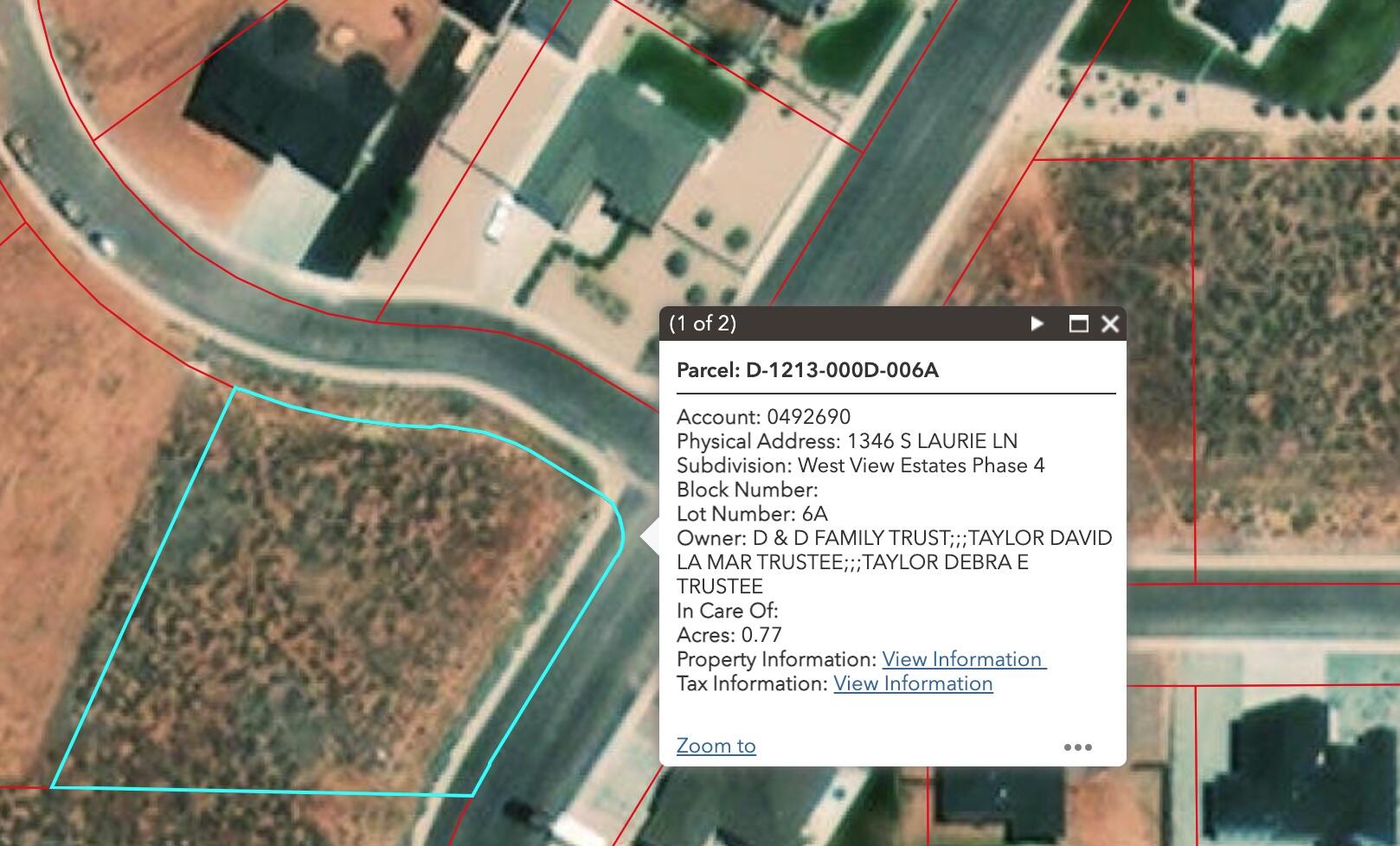The width and height of the screenshot is (1400, 846).
Task: Show the next feature in the popup
Action: pos(1037,324)
